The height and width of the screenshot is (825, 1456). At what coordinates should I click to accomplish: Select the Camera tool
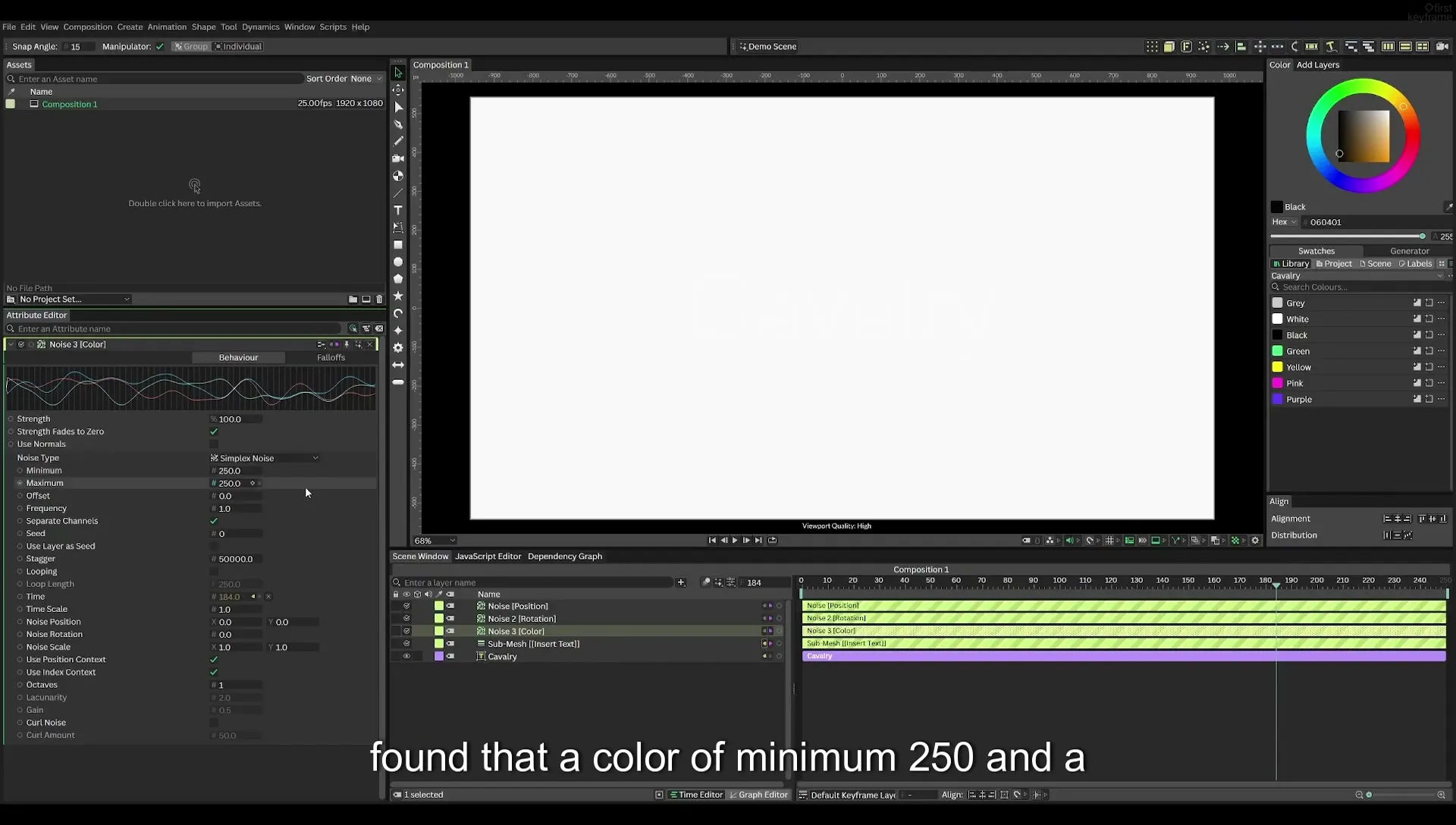point(397,158)
